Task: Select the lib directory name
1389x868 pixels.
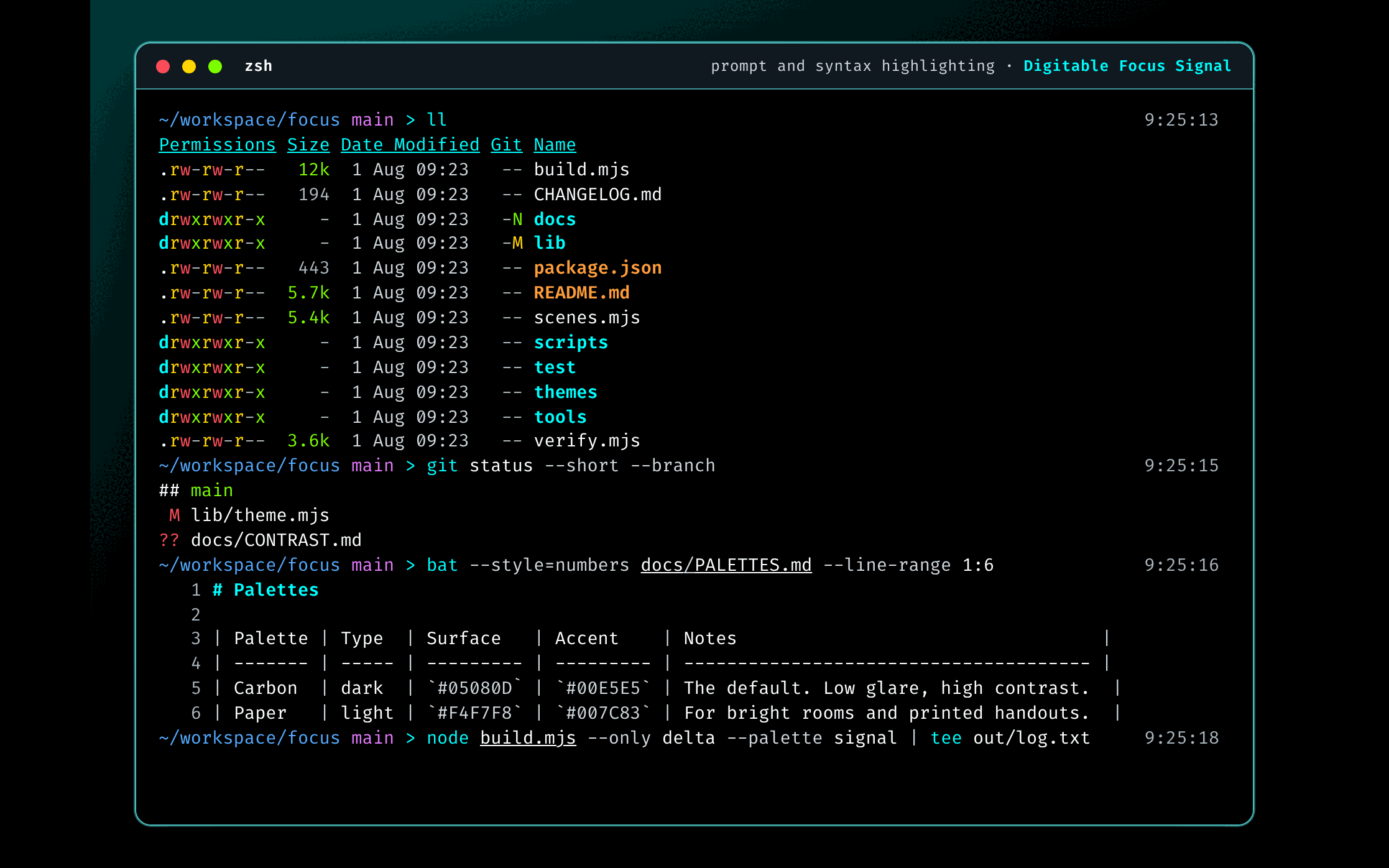Action: tap(550, 243)
